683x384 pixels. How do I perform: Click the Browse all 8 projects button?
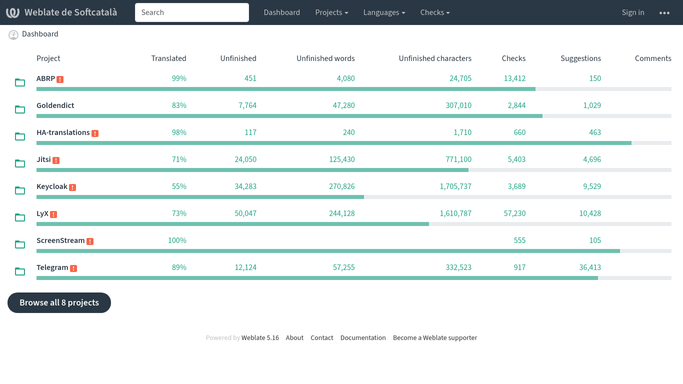click(59, 303)
